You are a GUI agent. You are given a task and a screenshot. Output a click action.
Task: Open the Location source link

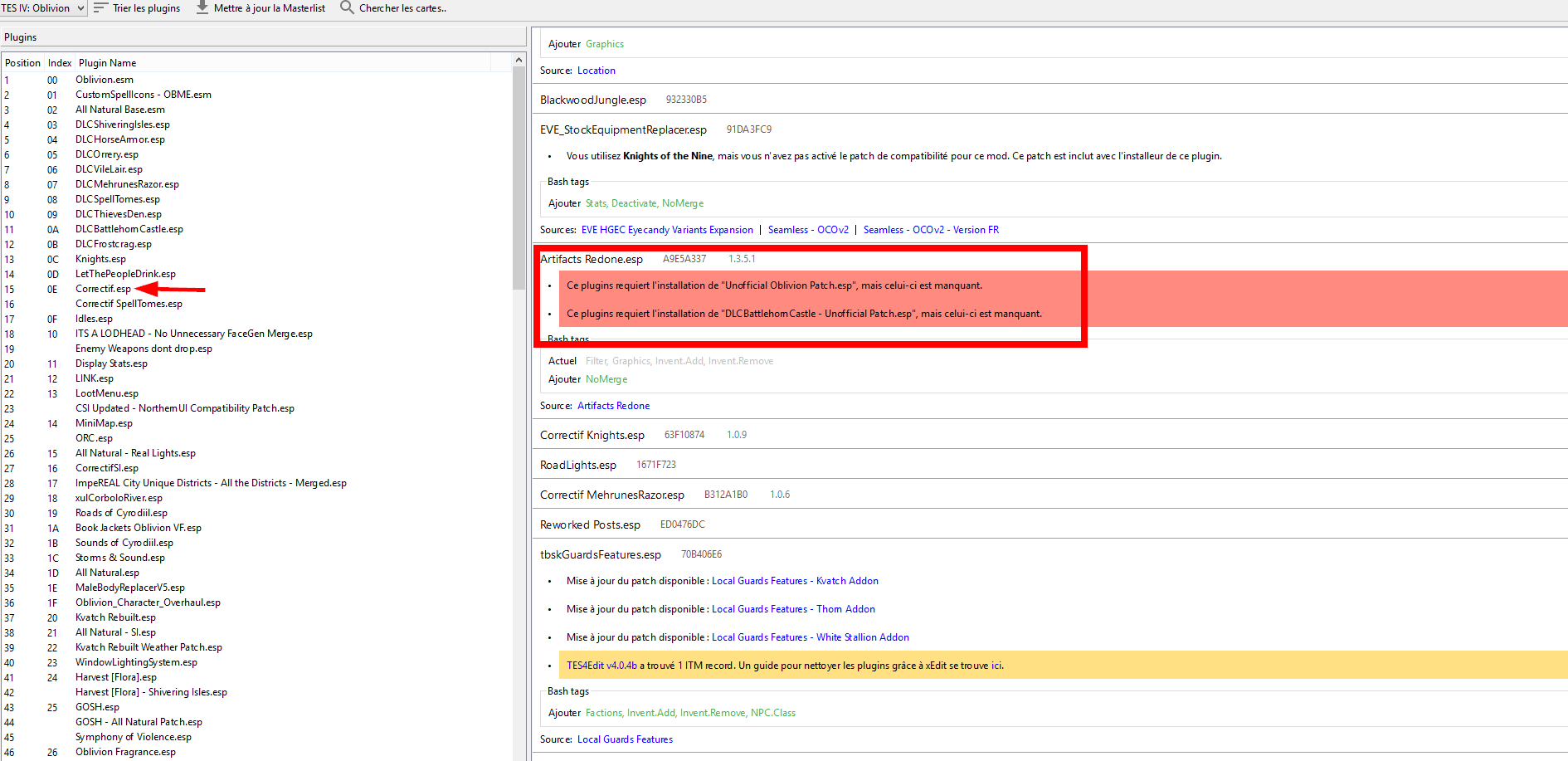click(x=596, y=71)
